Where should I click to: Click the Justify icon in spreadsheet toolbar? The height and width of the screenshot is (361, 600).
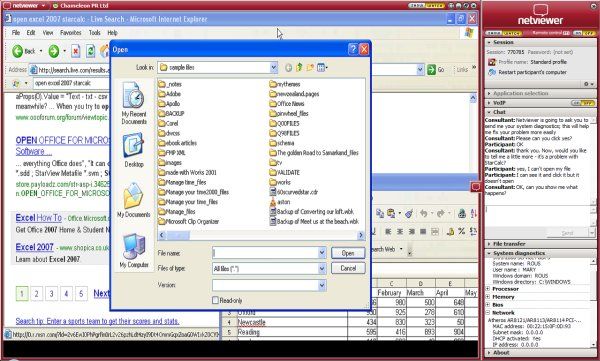tap(423, 232)
